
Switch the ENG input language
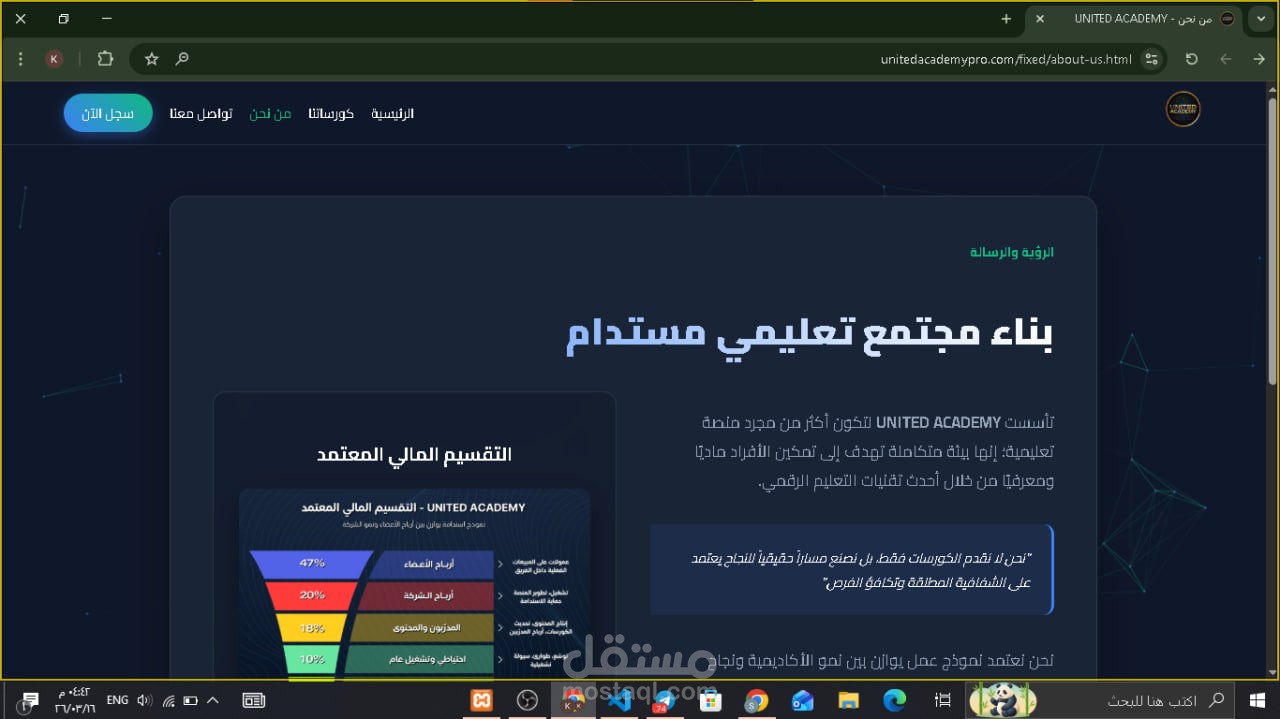pos(117,700)
